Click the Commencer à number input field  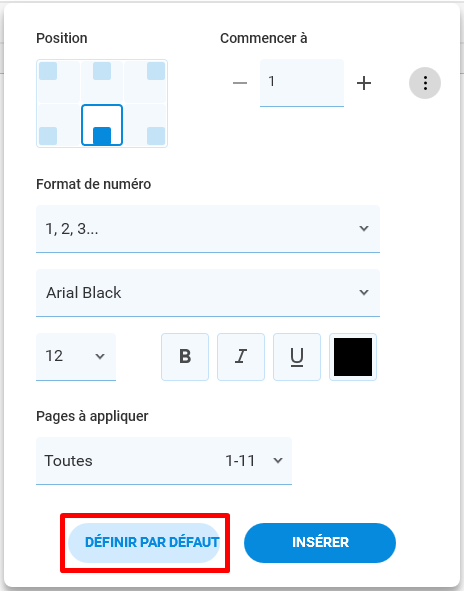302,83
